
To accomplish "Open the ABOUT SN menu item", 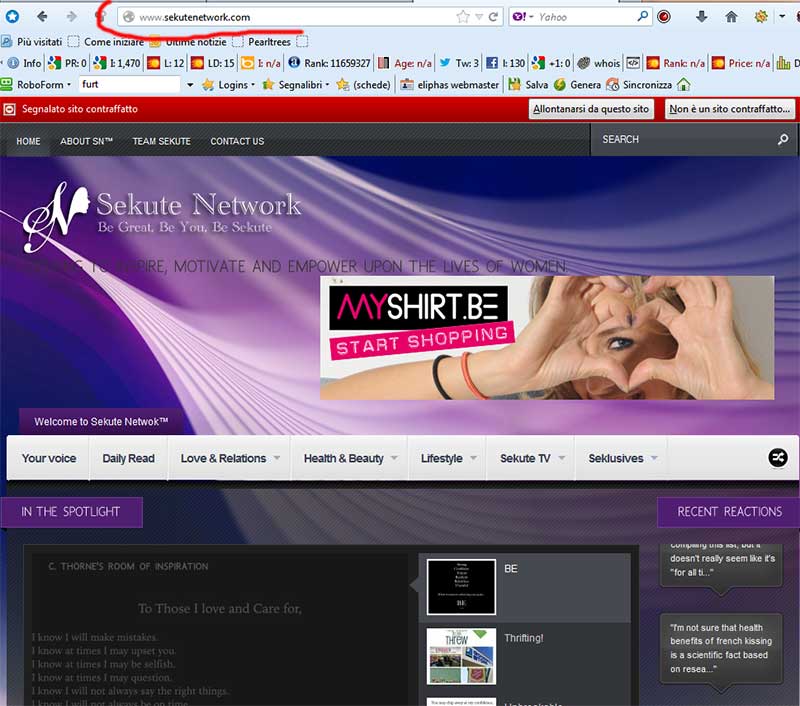I will coord(86,141).
